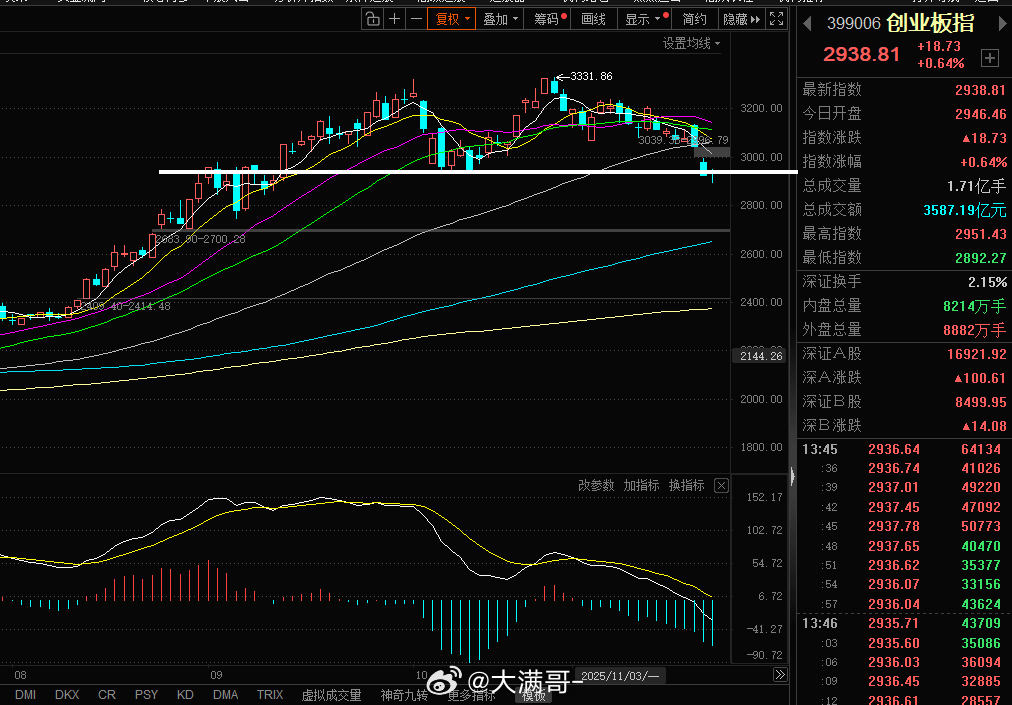Click 总成交量 value 1.71亿手
The image size is (1012, 705).
click(977, 187)
